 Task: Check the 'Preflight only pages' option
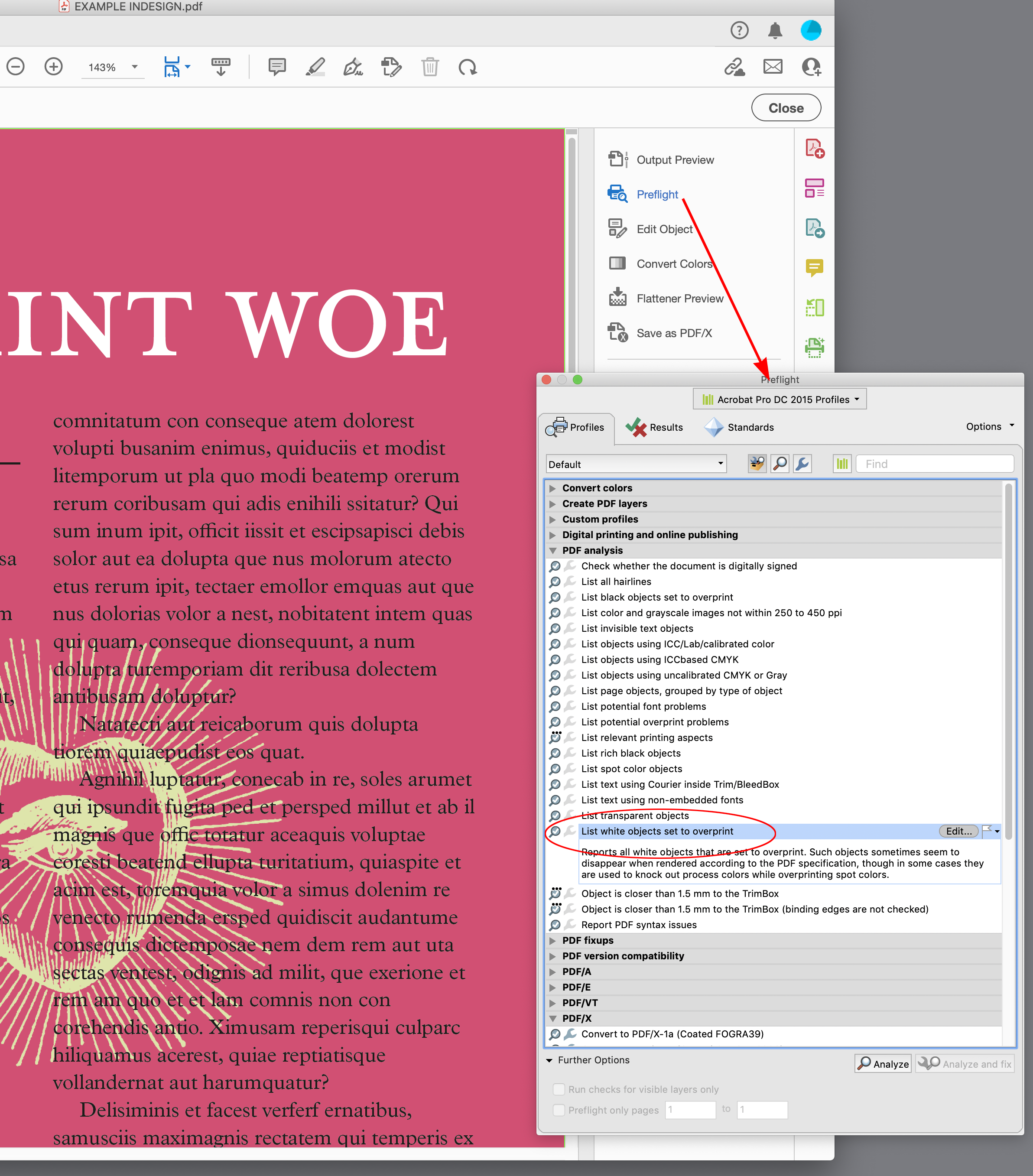(559, 1110)
